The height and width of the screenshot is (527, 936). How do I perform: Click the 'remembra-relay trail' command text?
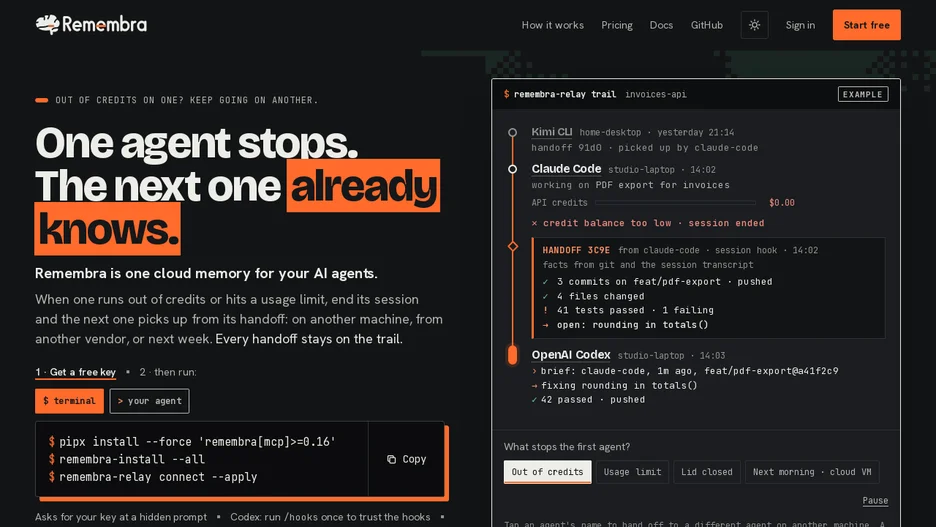tap(565, 94)
